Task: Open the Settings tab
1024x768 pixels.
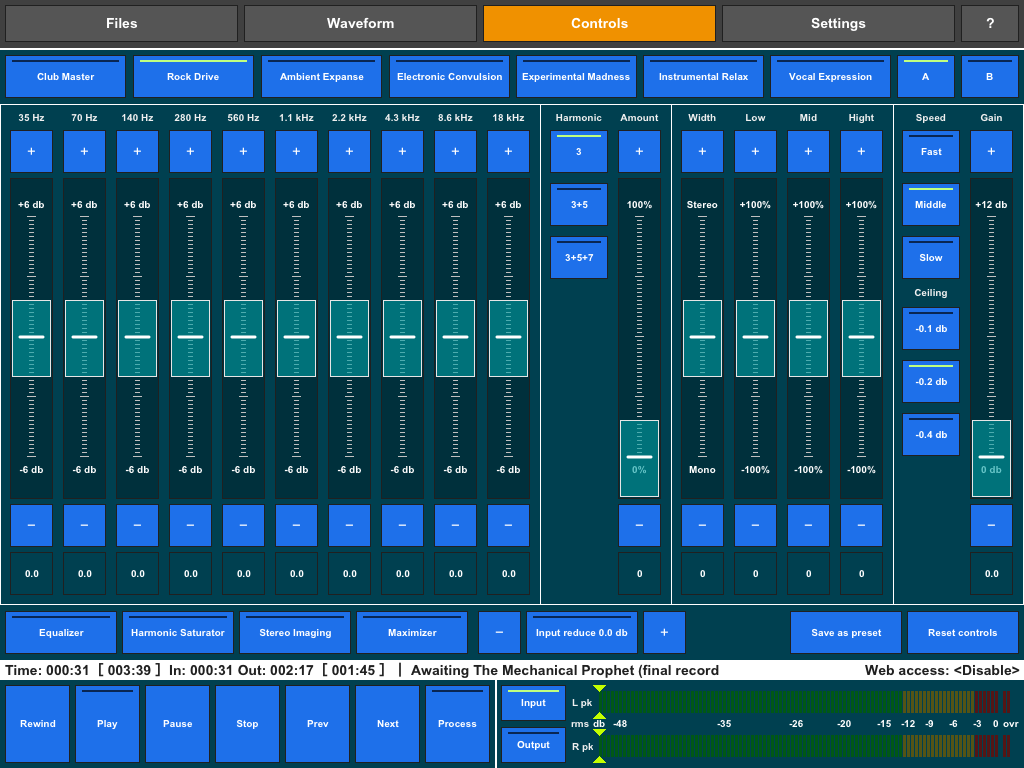Action: (x=837, y=22)
